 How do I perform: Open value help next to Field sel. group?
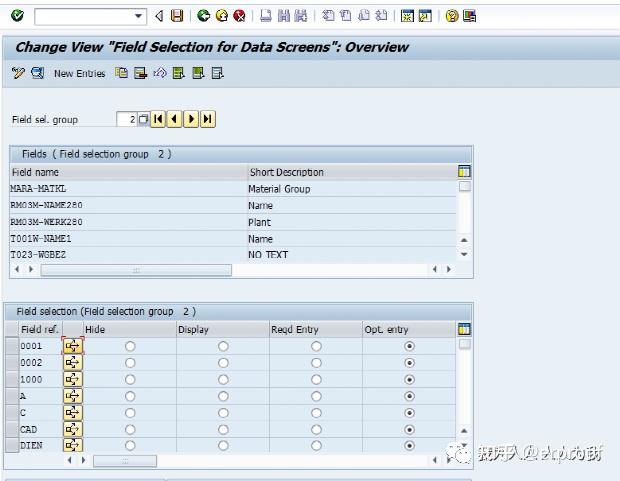[144, 119]
